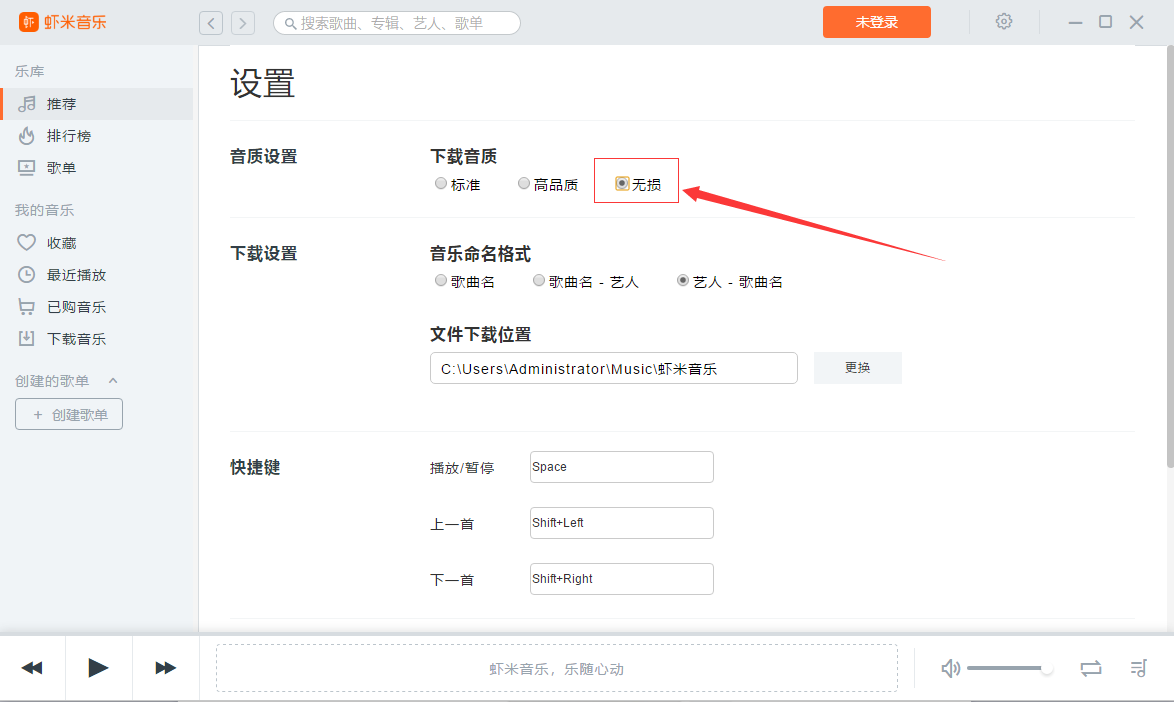The width and height of the screenshot is (1174, 702).
Task: Click the 推荐 music note icon
Action: (27, 104)
